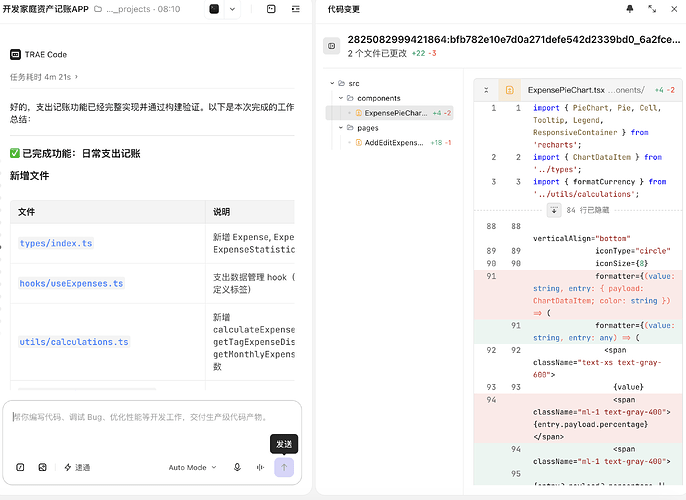
Task: Collapse the ExpensePieChart.tsx diff section
Action: [486, 90]
